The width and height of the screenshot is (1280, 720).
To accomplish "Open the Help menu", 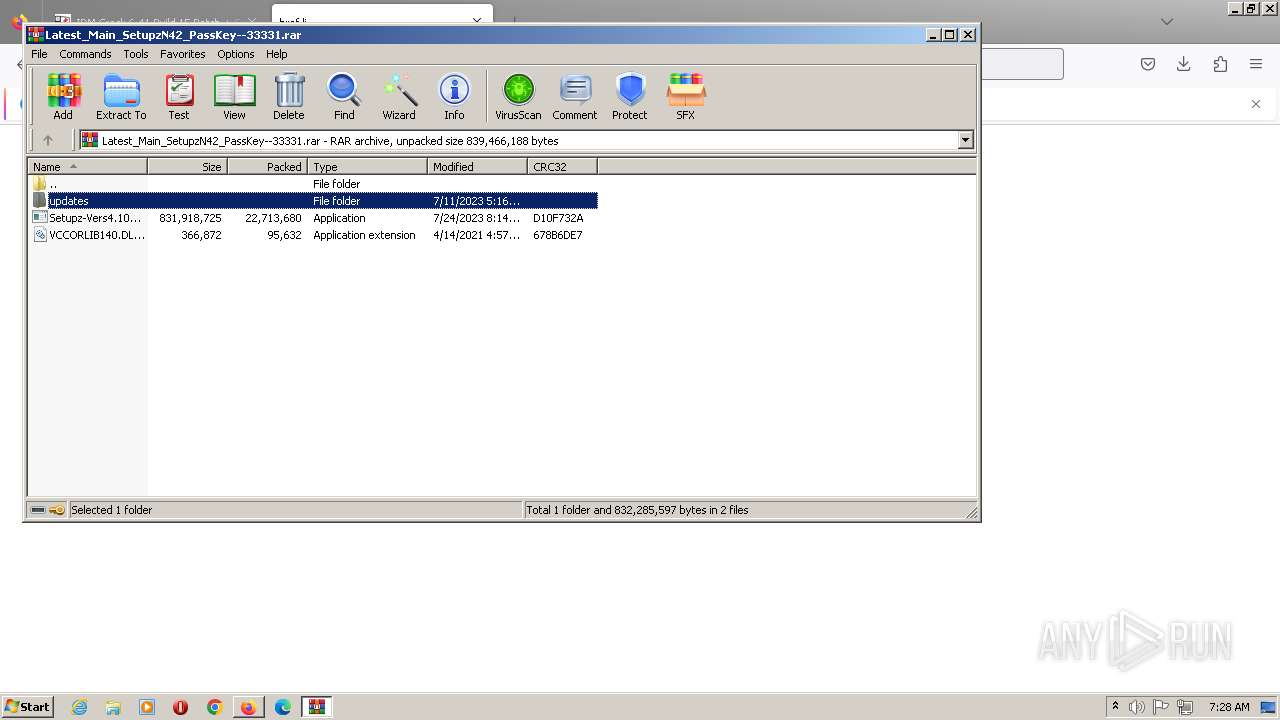I will click(x=277, y=54).
